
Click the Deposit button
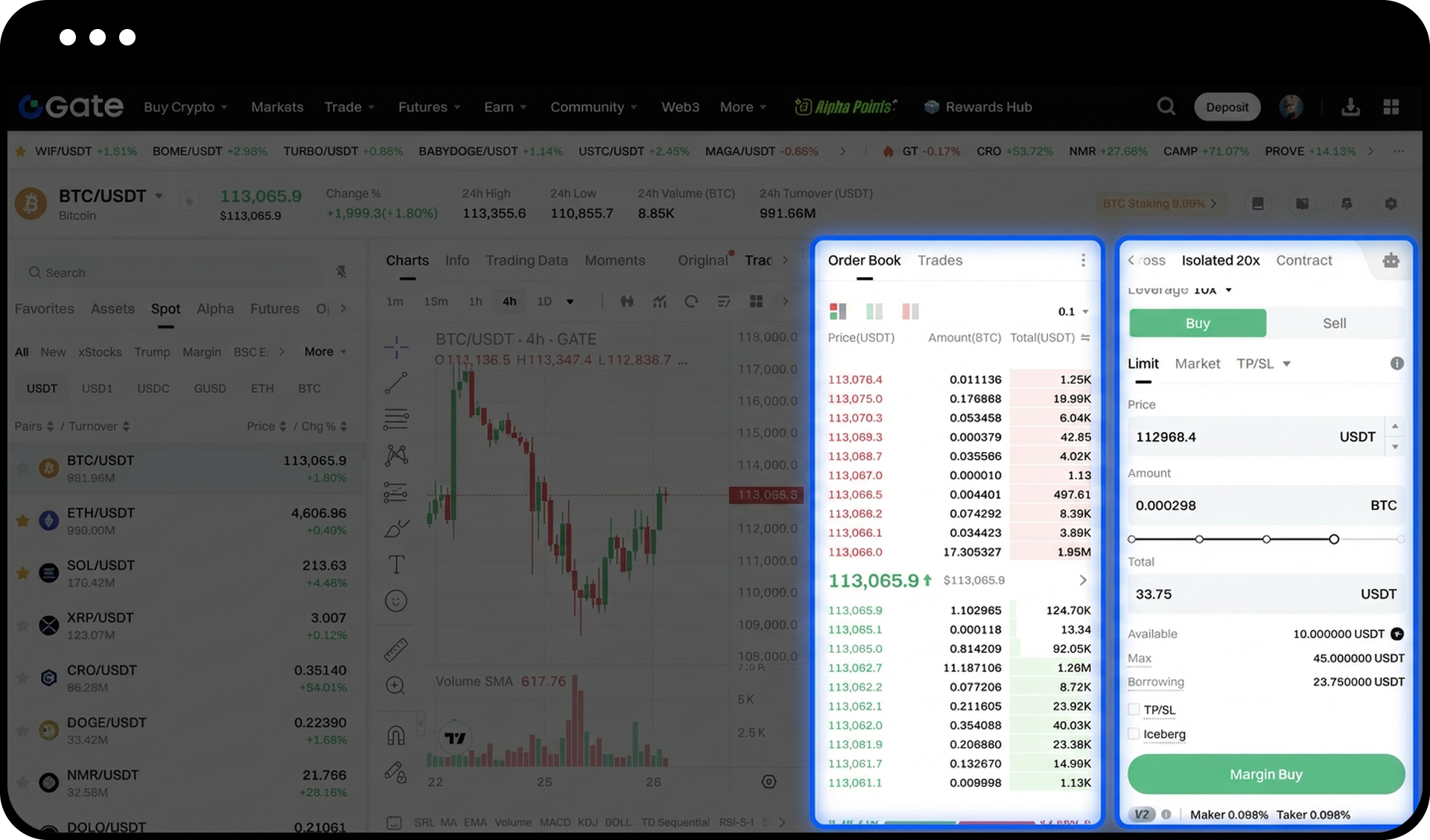tap(1227, 106)
